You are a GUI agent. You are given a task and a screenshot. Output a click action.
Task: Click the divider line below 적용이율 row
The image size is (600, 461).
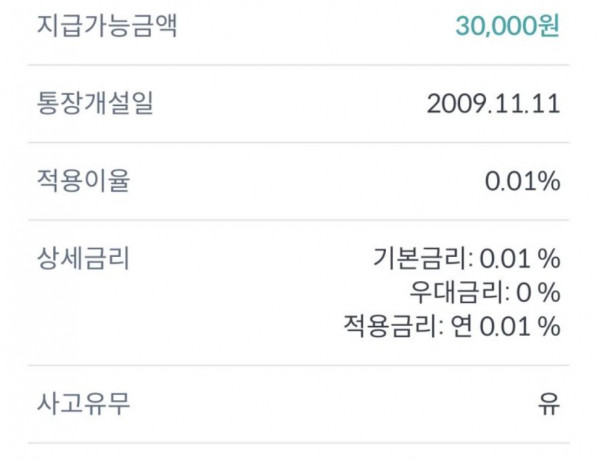[300, 221]
